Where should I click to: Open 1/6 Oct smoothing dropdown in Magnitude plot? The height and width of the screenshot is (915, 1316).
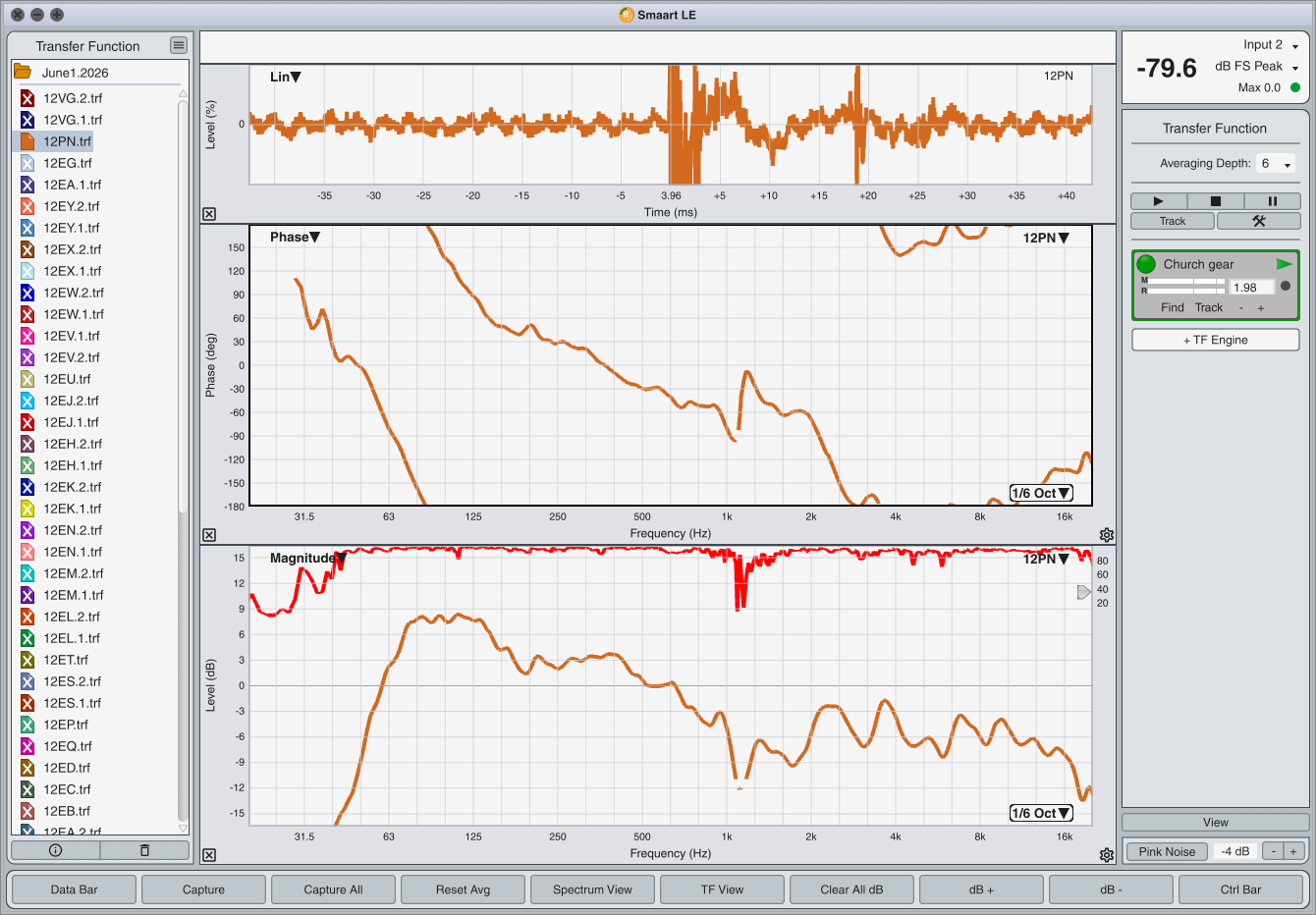(1041, 813)
